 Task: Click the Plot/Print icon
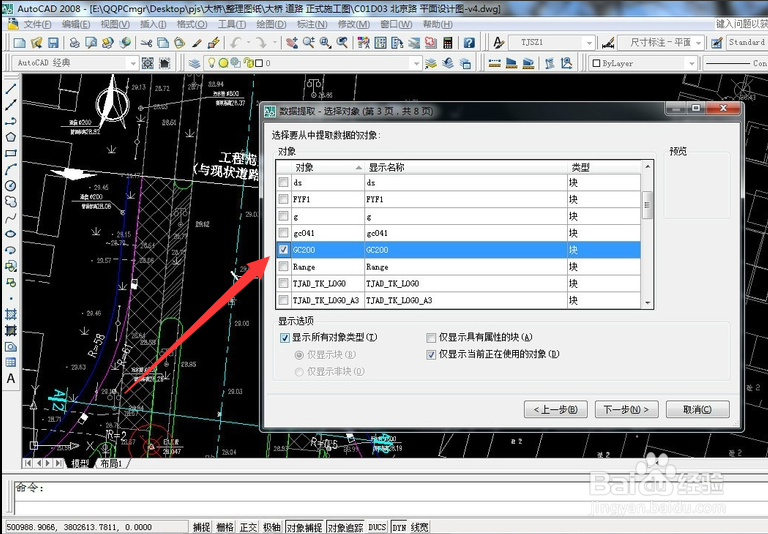coord(74,43)
